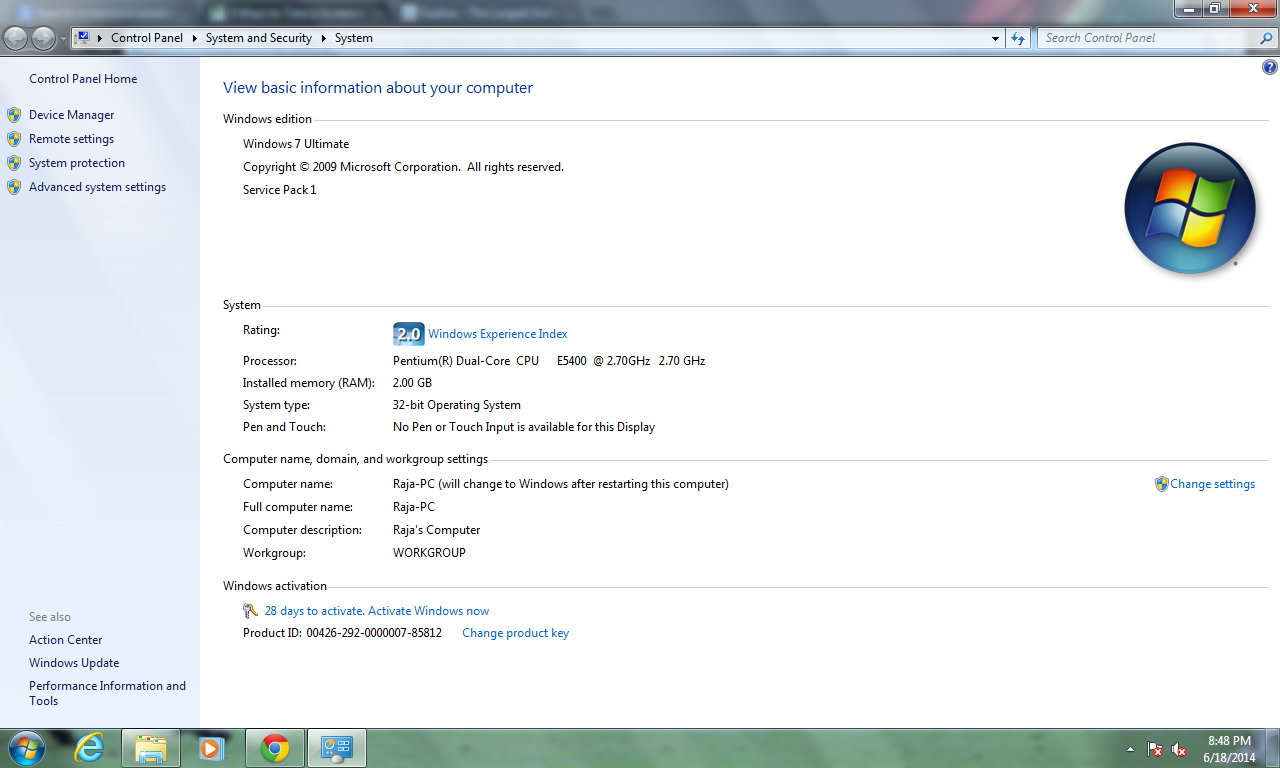Click the Help question mark icon
This screenshot has height=768, width=1280.
pos(1270,68)
